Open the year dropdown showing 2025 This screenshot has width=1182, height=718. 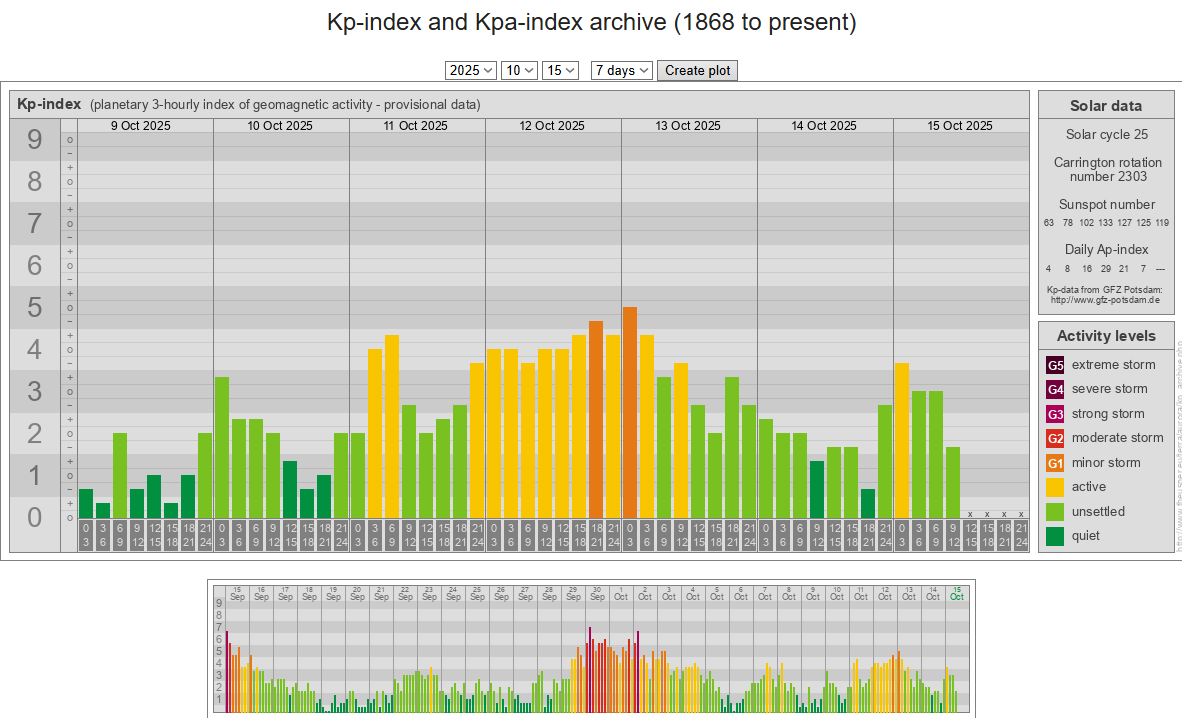tap(470, 70)
